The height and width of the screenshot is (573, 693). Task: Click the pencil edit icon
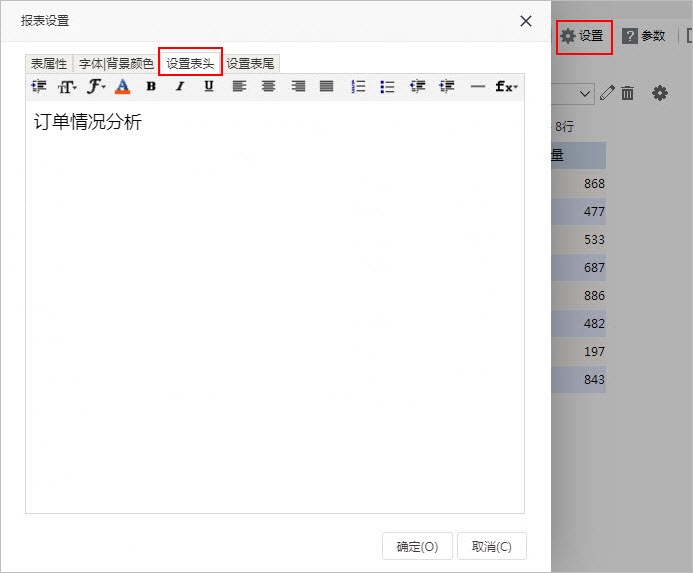coord(607,93)
